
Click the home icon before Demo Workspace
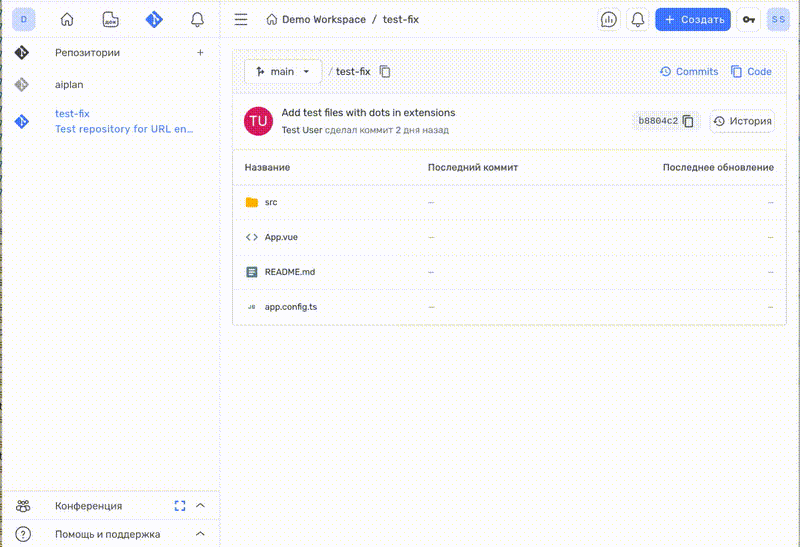click(272, 19)
